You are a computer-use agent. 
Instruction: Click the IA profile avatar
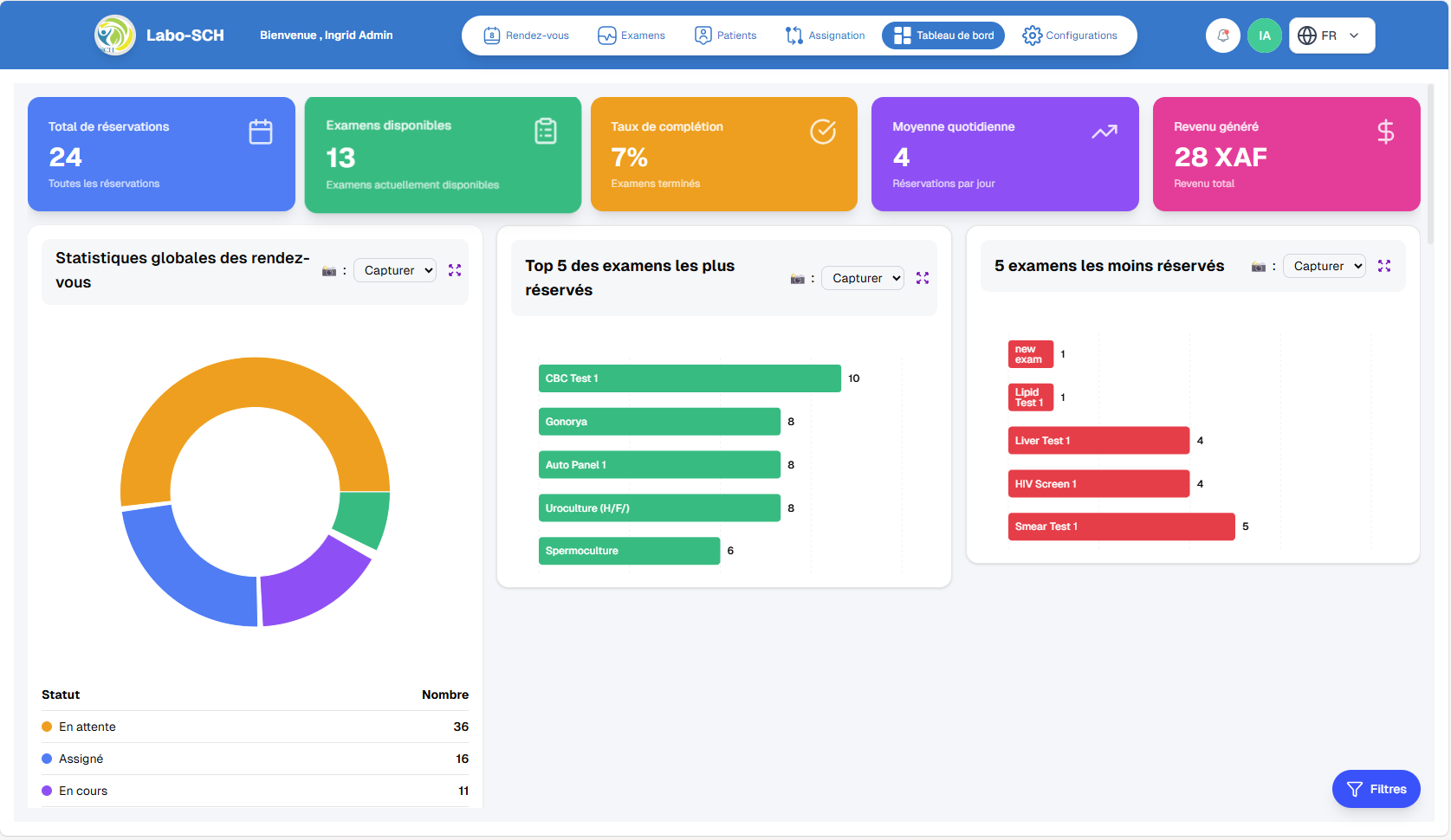(1265, 36)
